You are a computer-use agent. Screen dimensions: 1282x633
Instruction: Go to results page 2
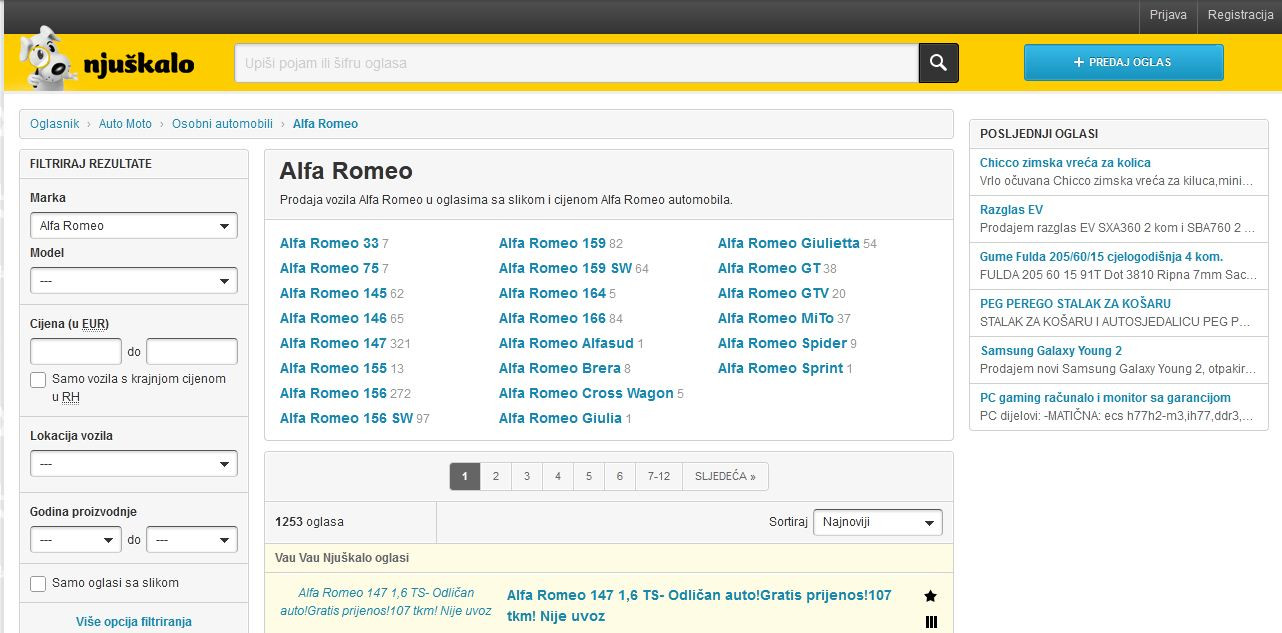pos(496,476)
